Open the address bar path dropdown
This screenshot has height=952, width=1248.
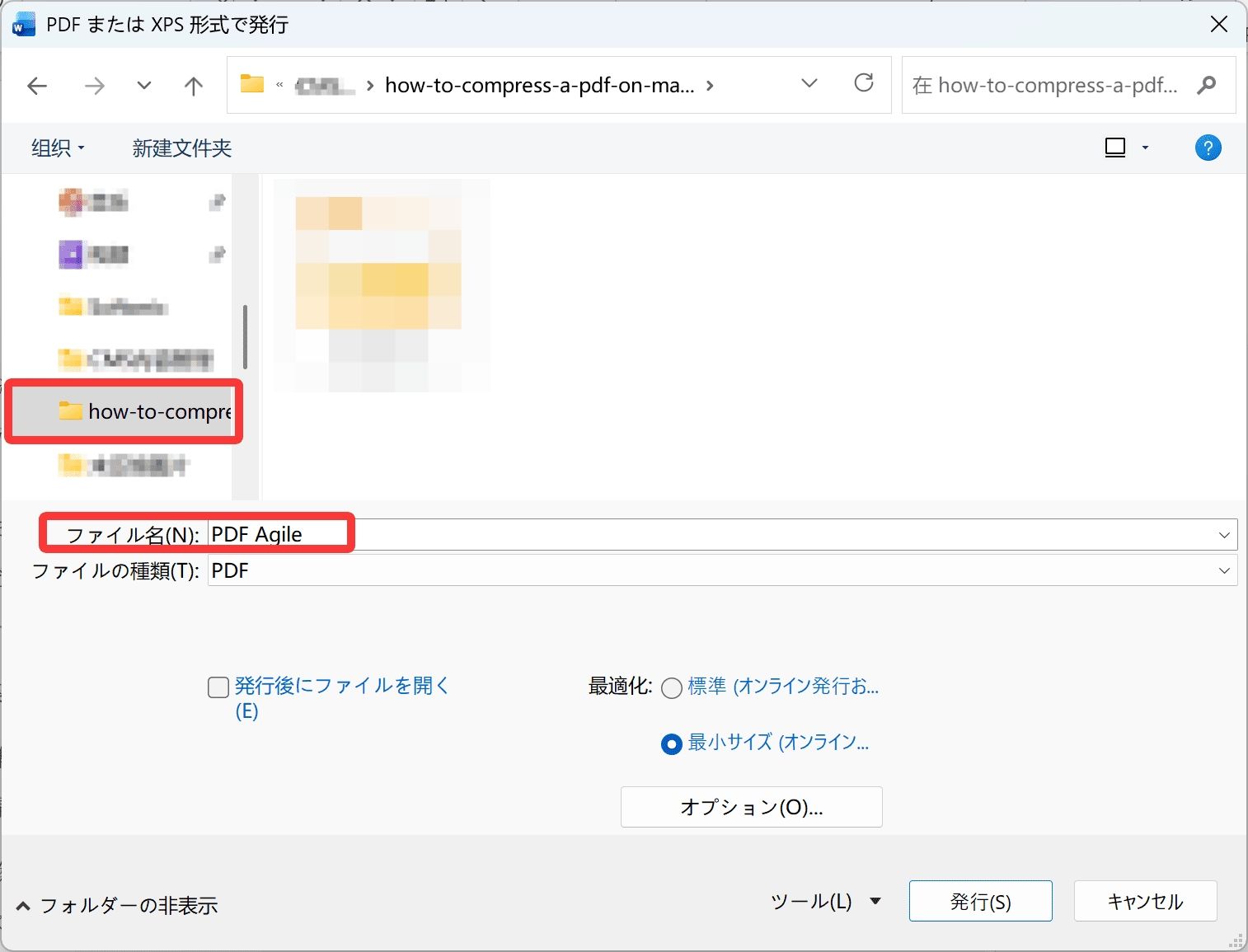point(809,83)
